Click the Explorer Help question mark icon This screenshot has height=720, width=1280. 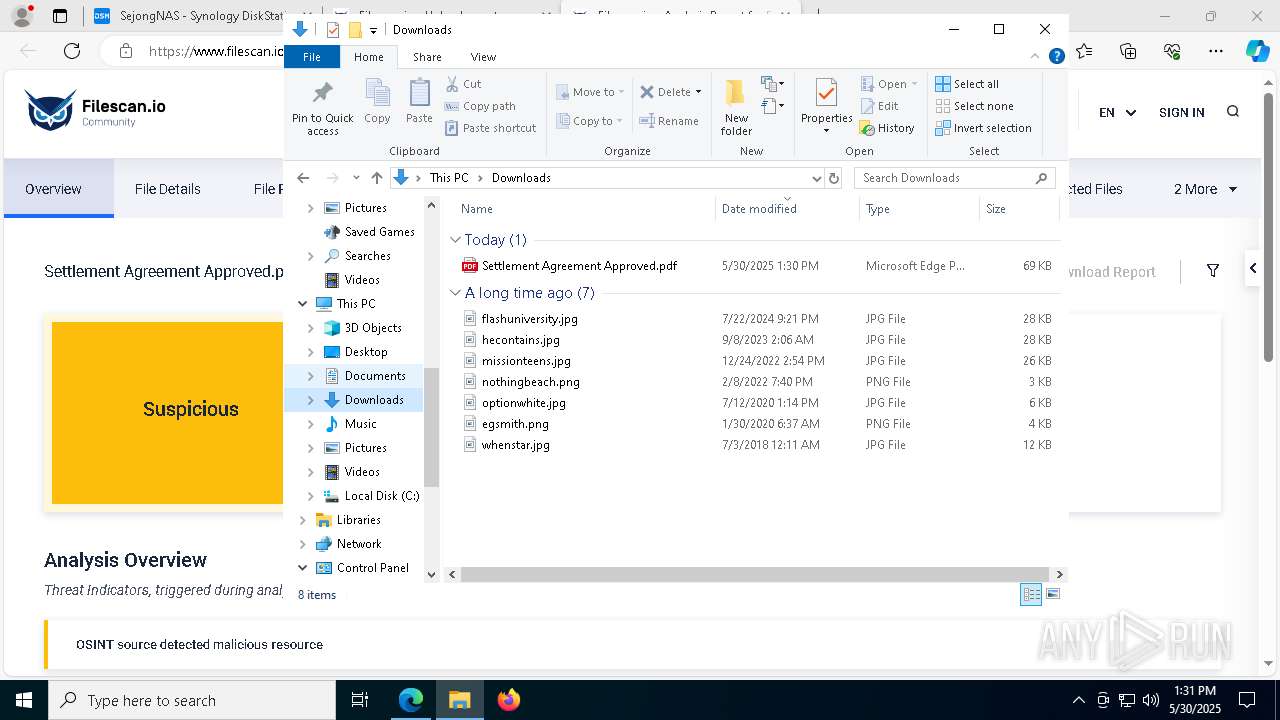point(1056,57)
